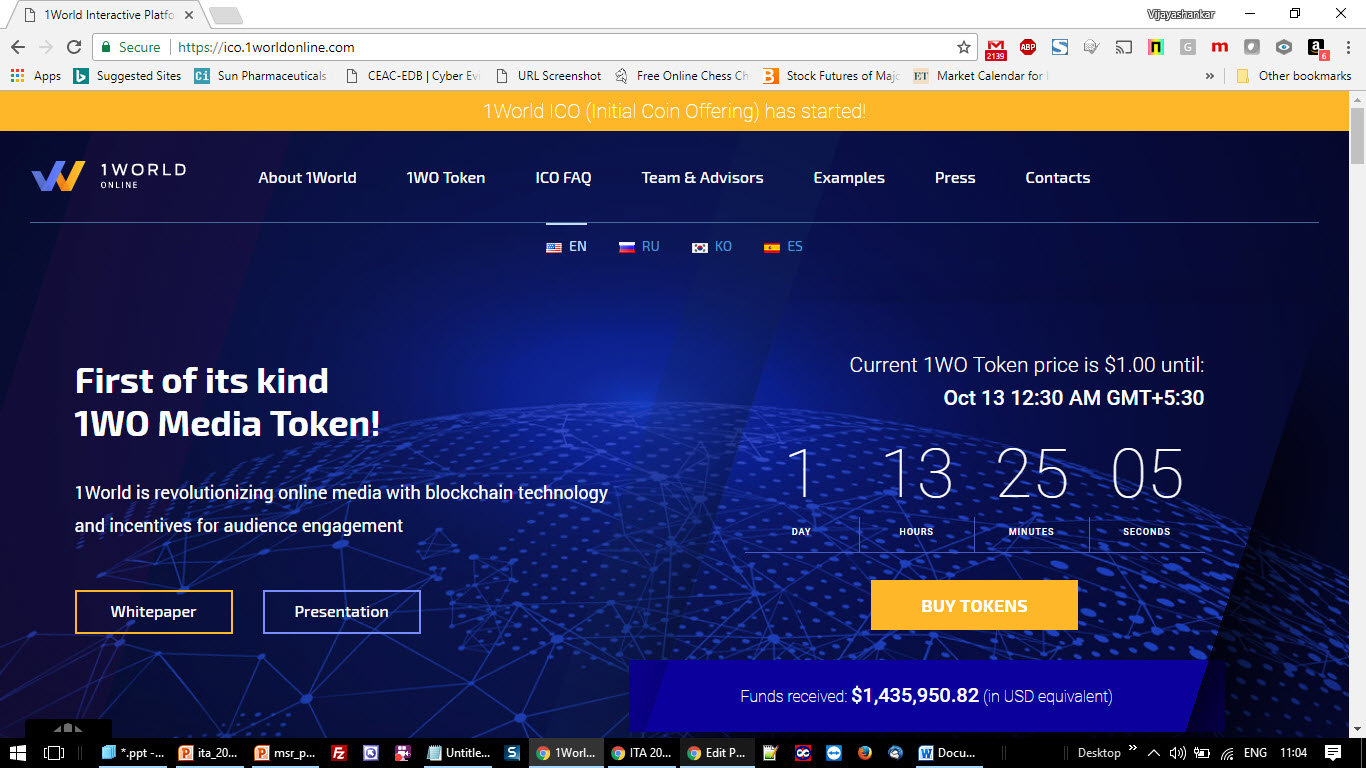Viewport: 1366px width, 768px height.
Task: Open the Gmail checker extension showing 2139
Action: click(996, 47)
